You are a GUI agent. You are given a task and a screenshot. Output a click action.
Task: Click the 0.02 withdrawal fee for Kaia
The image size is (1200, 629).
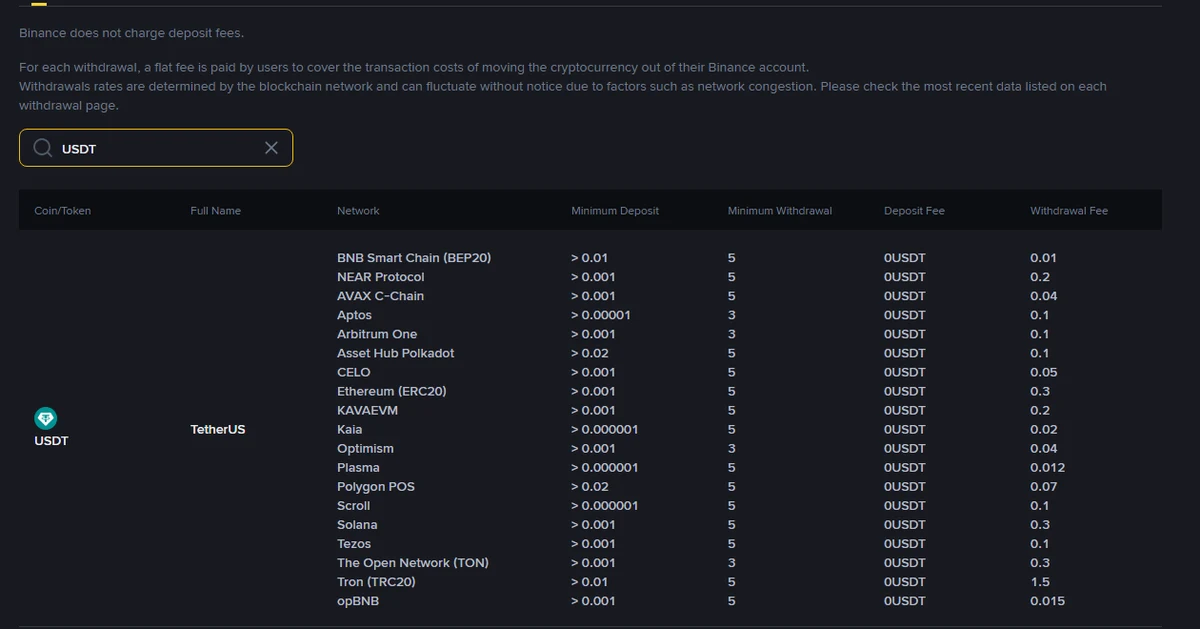pos(1043,429)
